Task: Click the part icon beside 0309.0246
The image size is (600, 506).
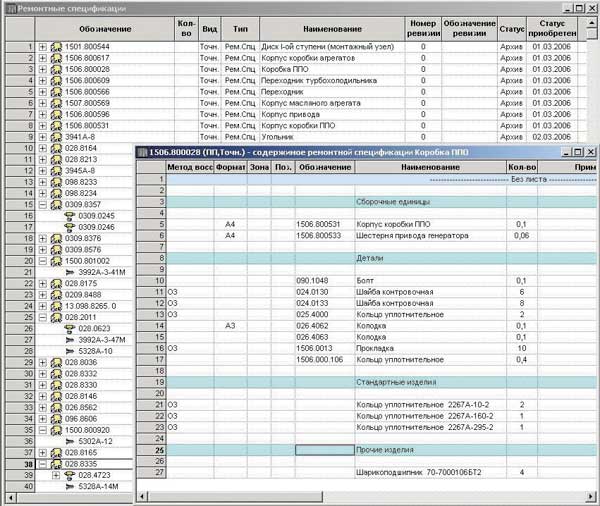Action: coord(69,227)
